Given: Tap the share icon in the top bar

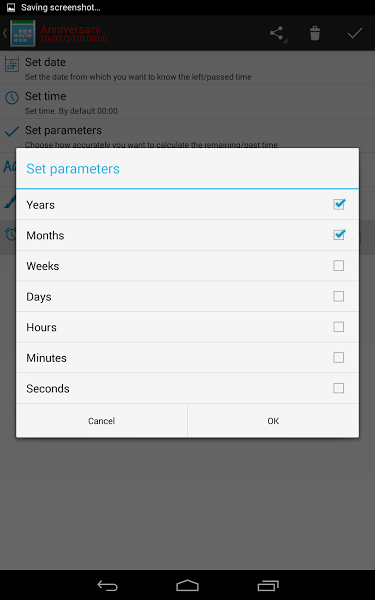Looking at the screenshot, I should click(277, 33).
